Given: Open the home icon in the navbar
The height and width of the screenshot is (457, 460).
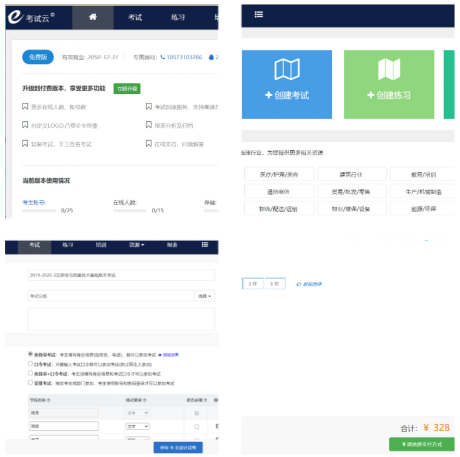Looking at the screenshot, I should click(93, 17).
